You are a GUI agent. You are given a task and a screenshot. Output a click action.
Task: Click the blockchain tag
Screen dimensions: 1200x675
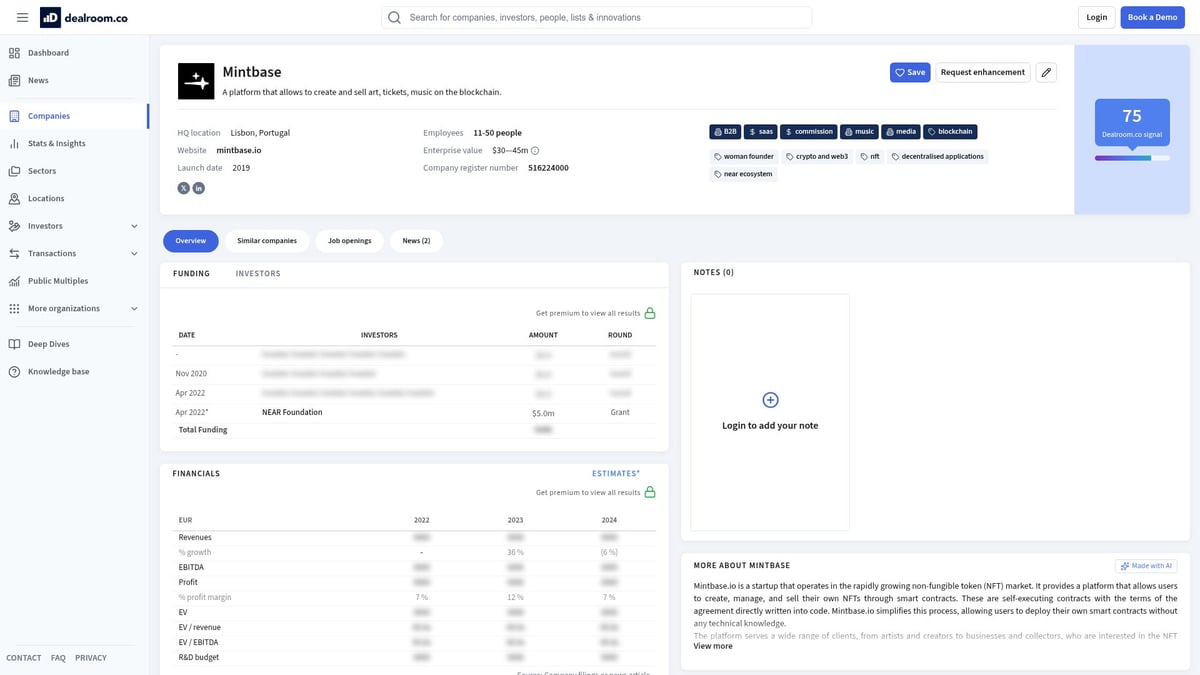click(x=950, y=131)
